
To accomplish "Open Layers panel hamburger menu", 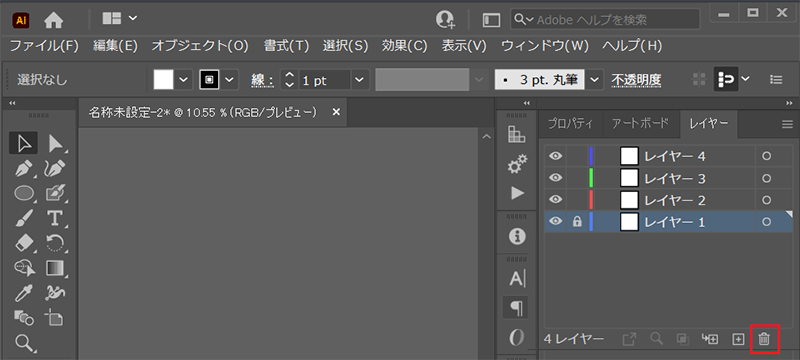I will point(787,124).
